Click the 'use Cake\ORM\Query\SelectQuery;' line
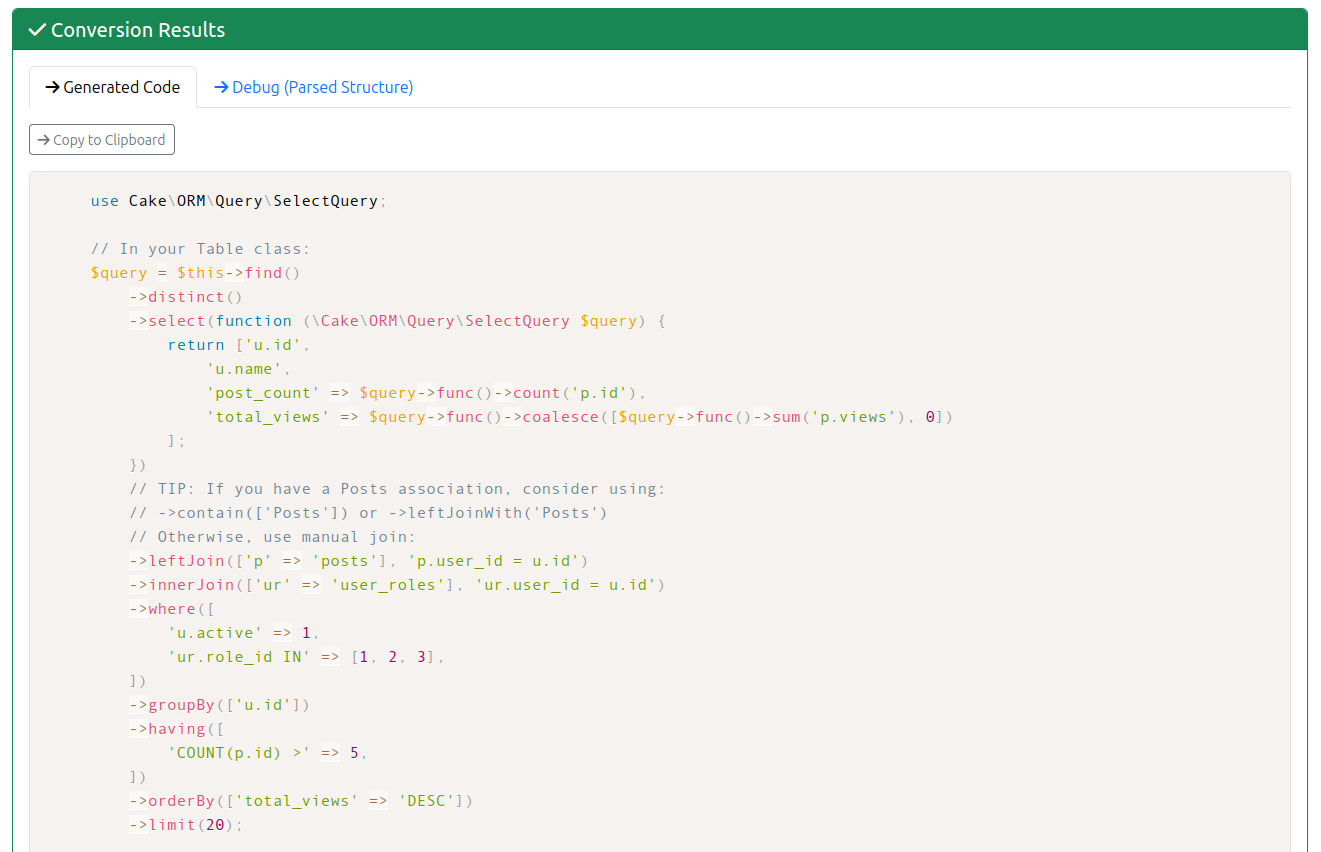Image resolution: width=1321 pixels, height=852 pixels. click(x=238, y=201)
